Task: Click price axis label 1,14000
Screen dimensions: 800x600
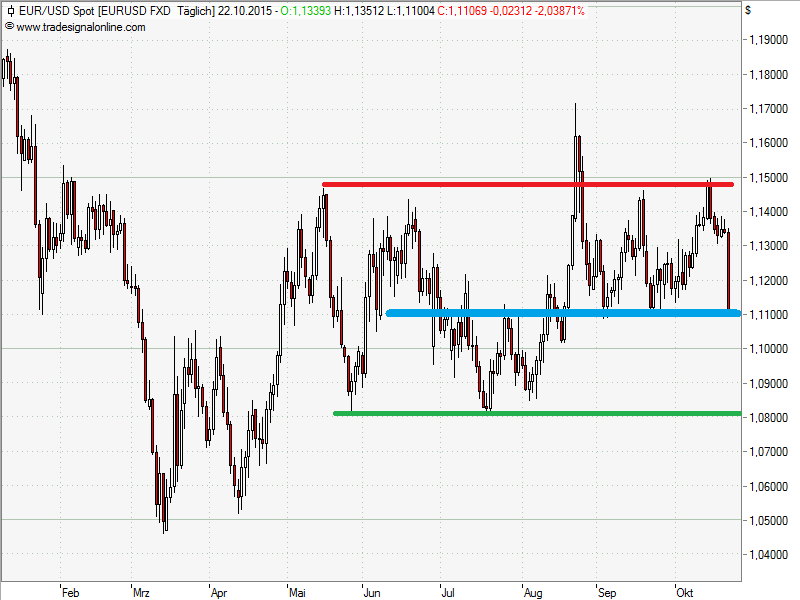Action: click(768, 212)
